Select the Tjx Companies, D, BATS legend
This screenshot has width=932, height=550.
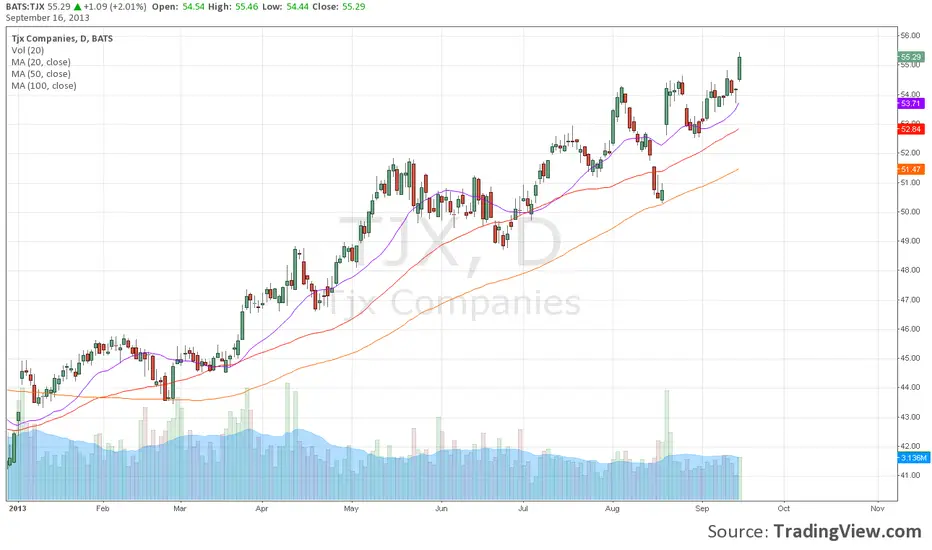[62, 39]
